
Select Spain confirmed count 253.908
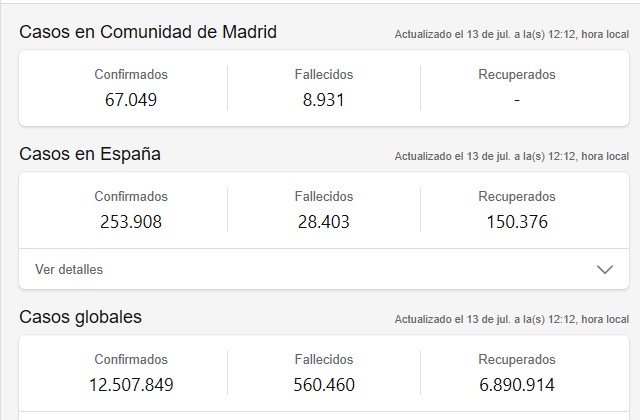(131, 221)
